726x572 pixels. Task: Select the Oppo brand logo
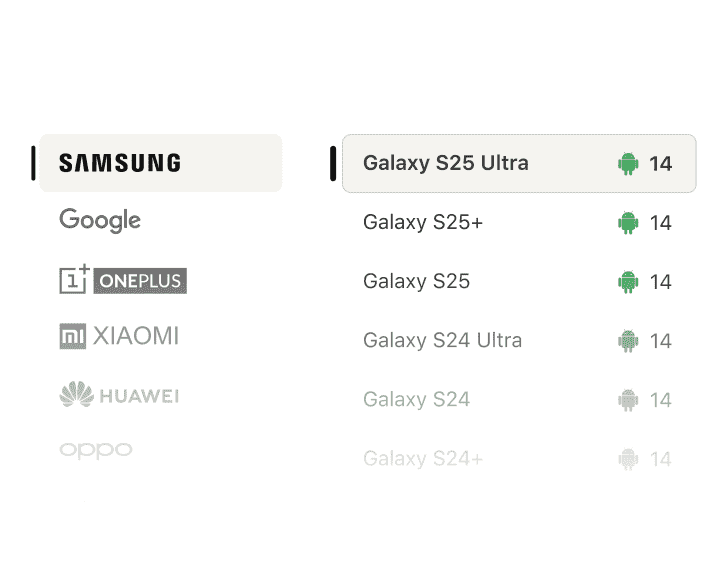tap(96, 450)
